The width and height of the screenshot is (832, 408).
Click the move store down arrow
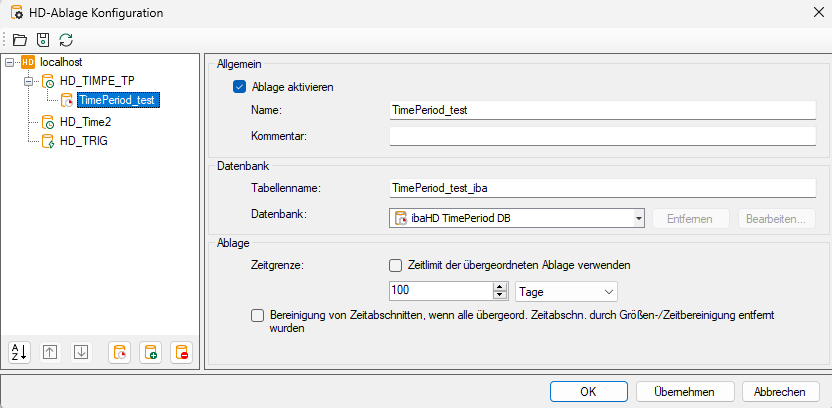(x=82, y=352)
